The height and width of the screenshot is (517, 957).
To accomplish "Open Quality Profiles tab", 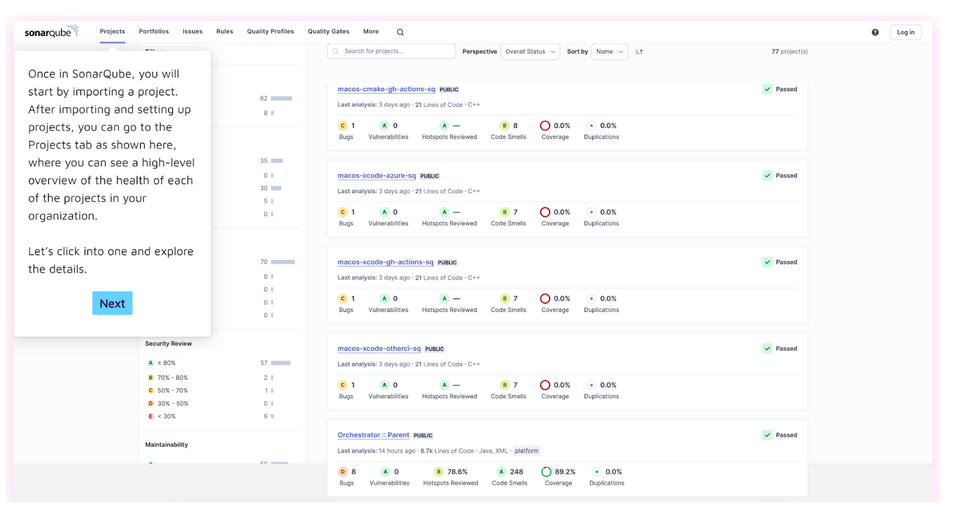I will click(270, 32).
